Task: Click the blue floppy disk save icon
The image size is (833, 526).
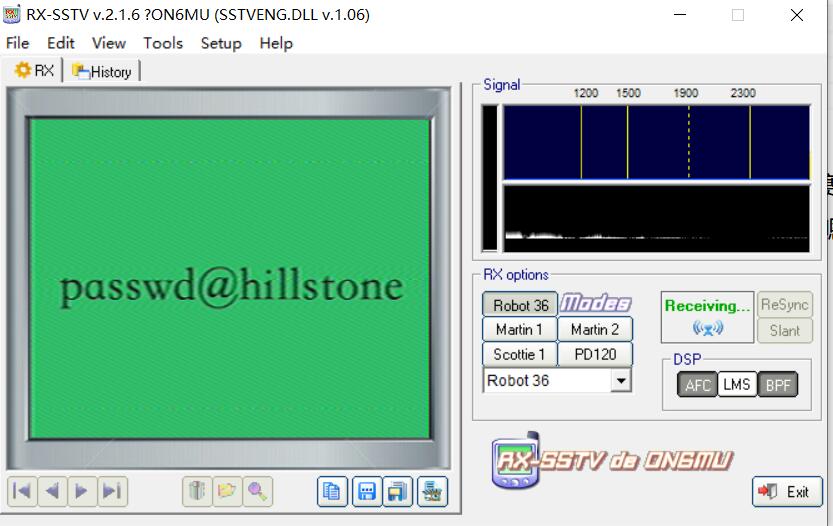Action: pos(368,491)
